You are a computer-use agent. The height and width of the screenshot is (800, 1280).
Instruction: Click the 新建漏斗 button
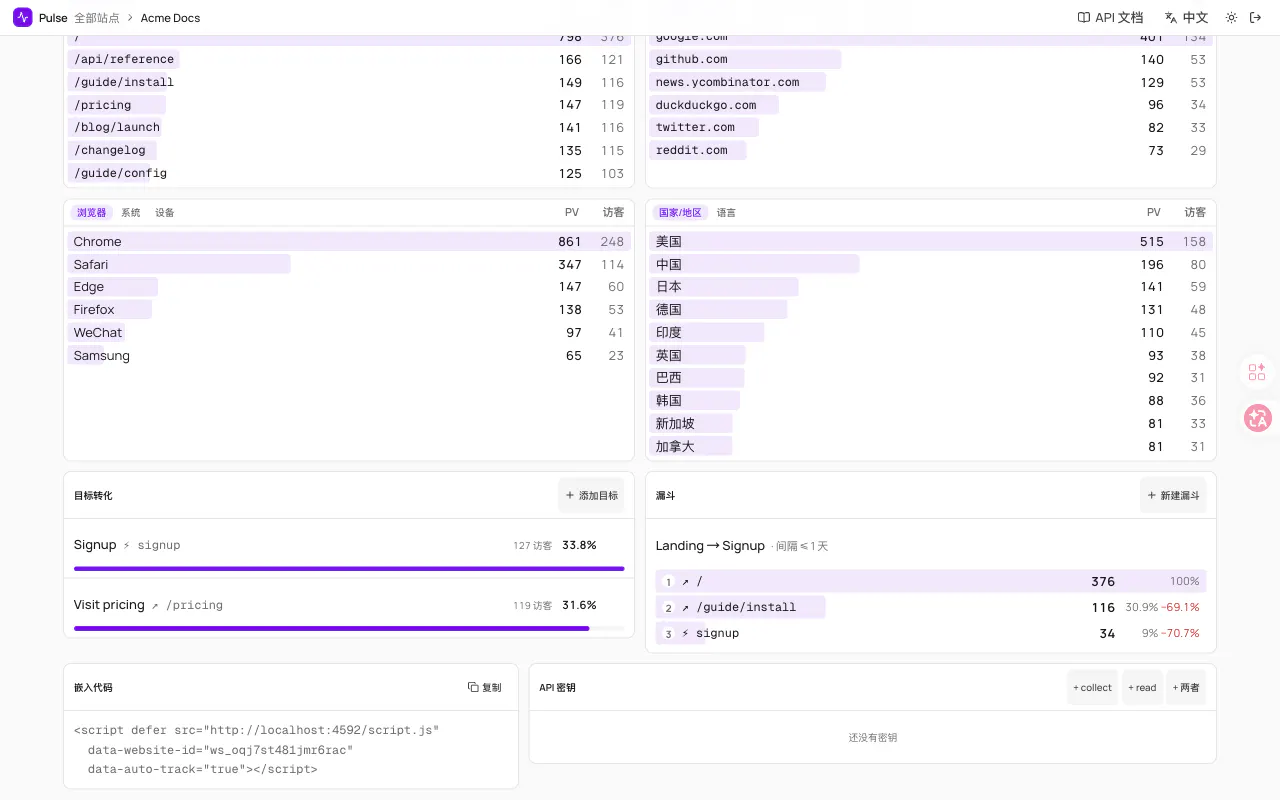(x=1173, y=495)
